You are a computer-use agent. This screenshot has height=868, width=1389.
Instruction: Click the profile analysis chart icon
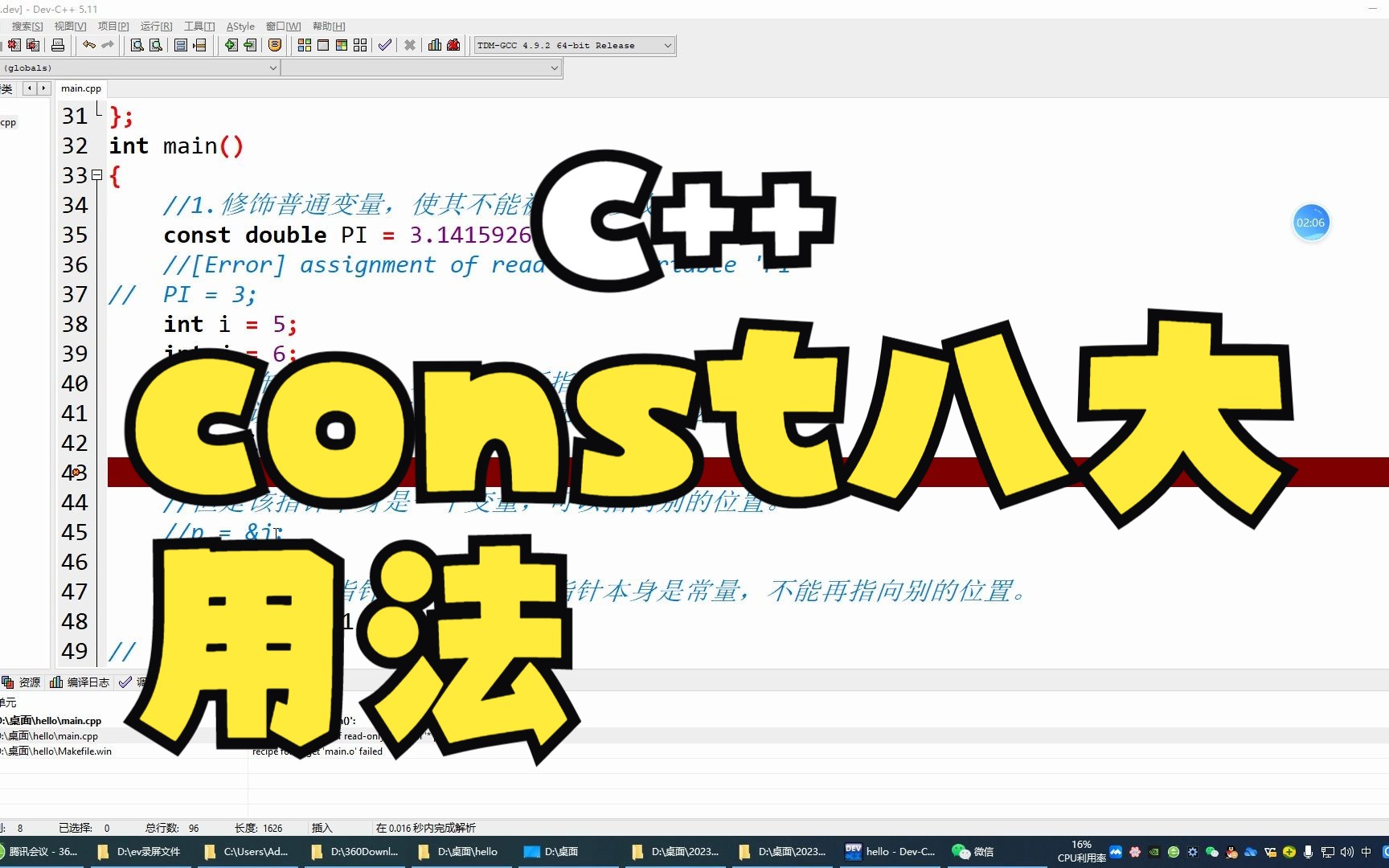435,45
